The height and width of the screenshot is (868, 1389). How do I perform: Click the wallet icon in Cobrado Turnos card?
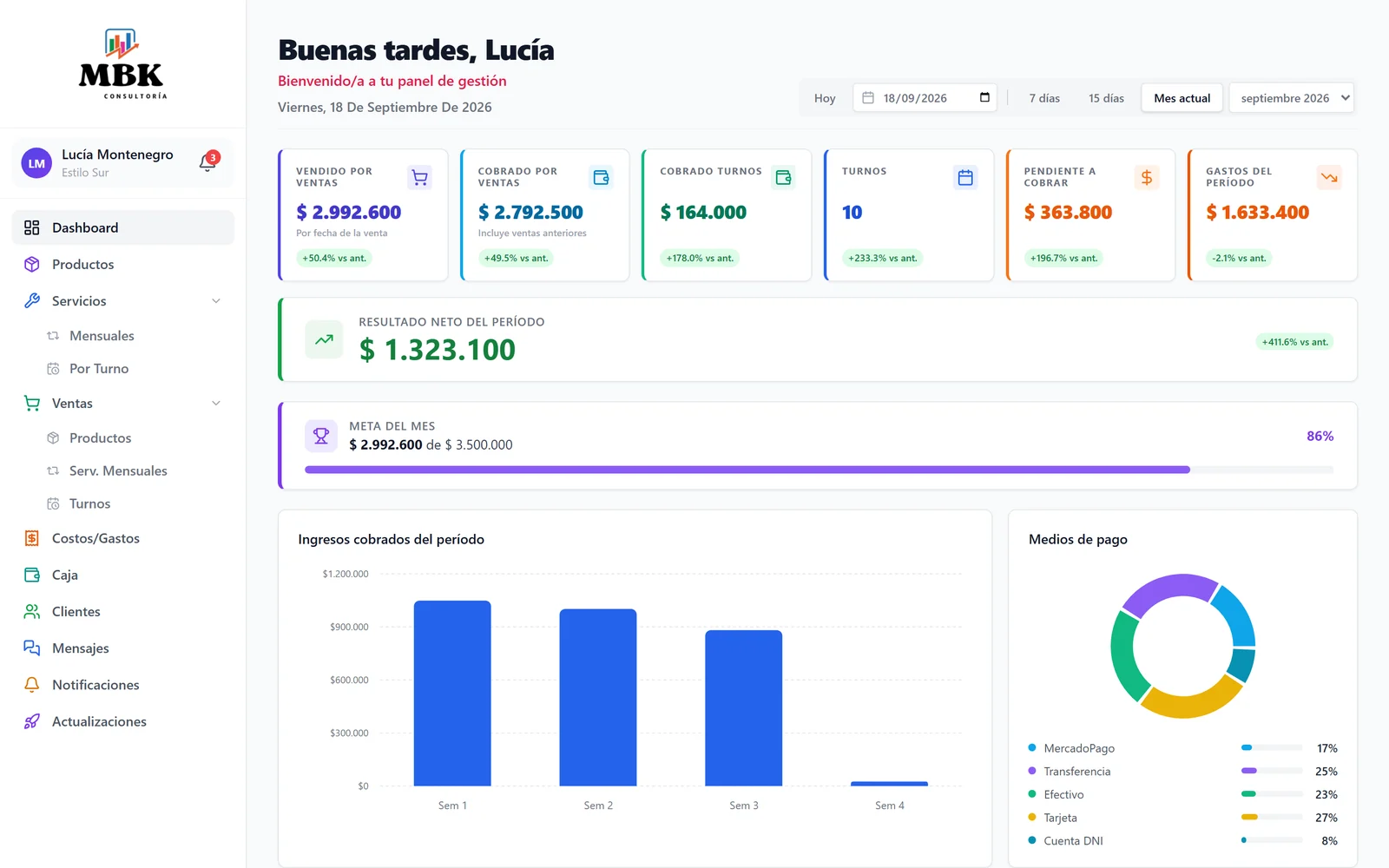[x=783, y=178]
